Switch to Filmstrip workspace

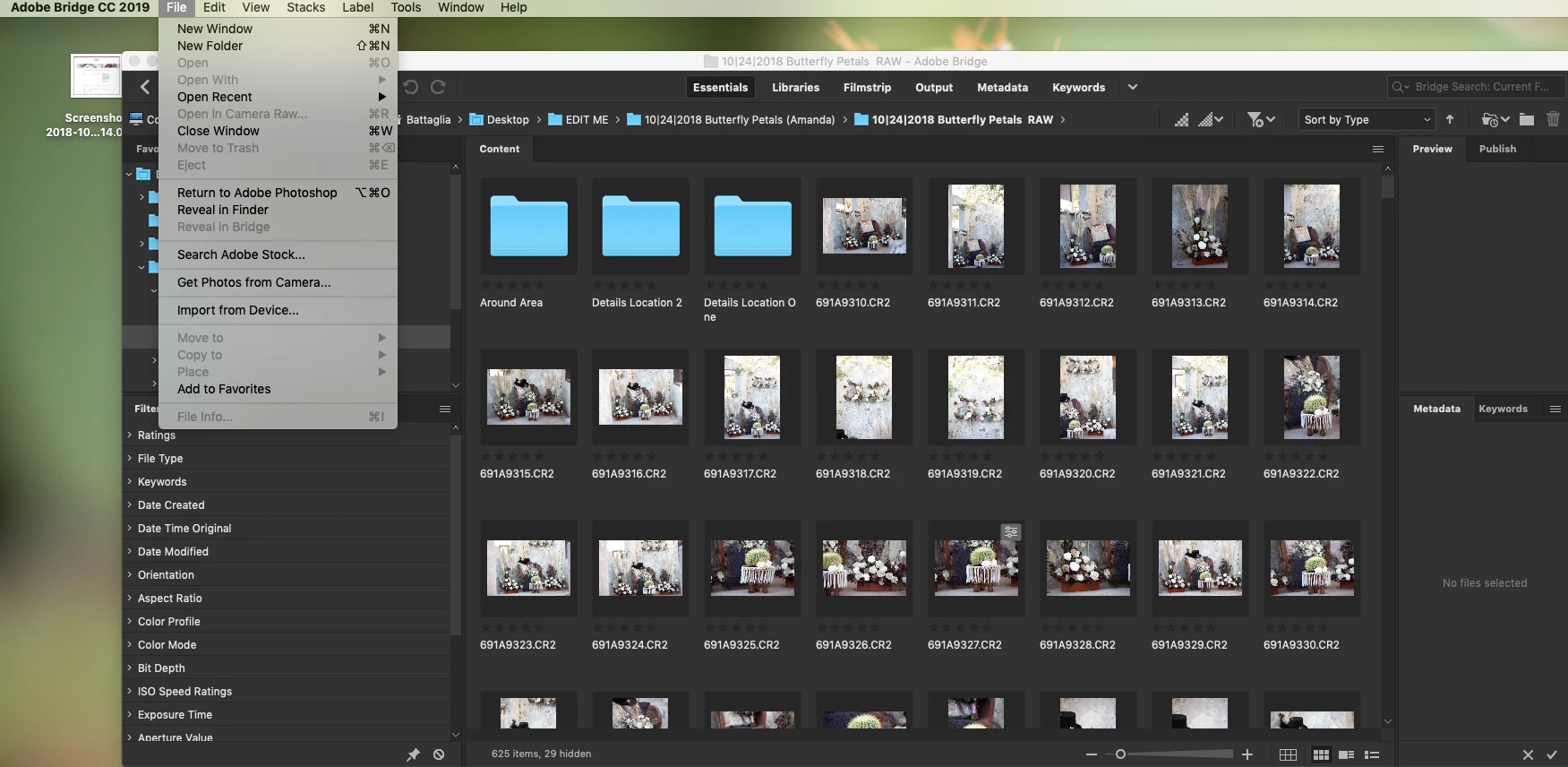867,87
